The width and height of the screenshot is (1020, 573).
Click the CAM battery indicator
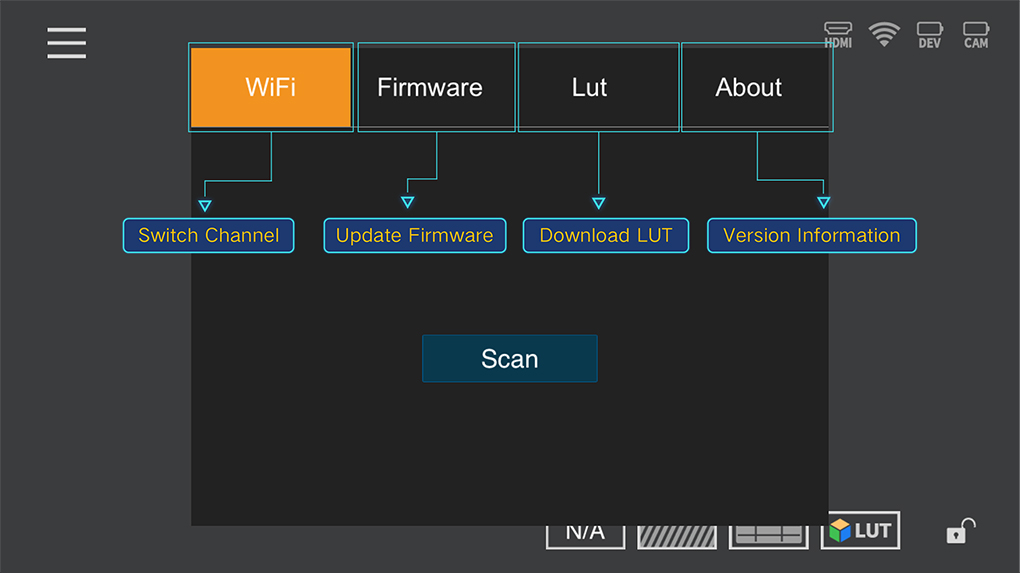pyautogui.click(x=976, y=35)
